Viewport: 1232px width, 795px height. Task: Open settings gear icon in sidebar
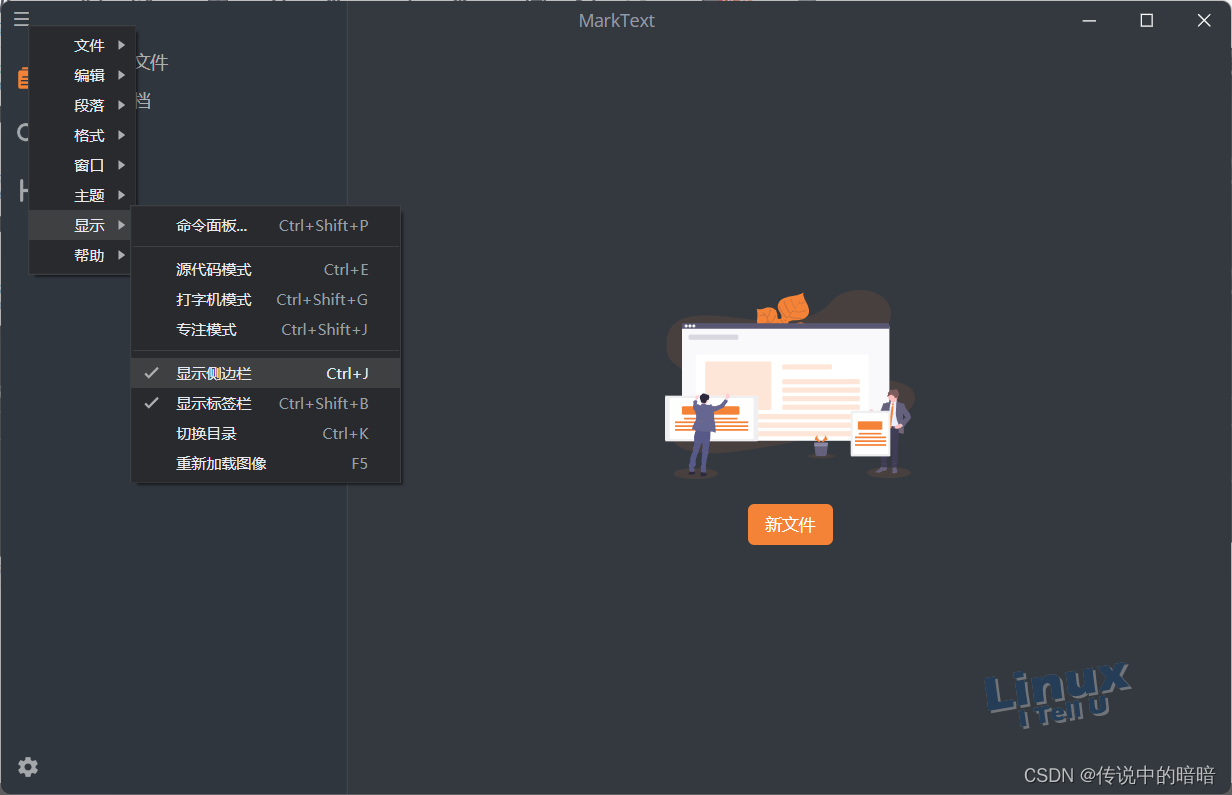pos(28,767)
